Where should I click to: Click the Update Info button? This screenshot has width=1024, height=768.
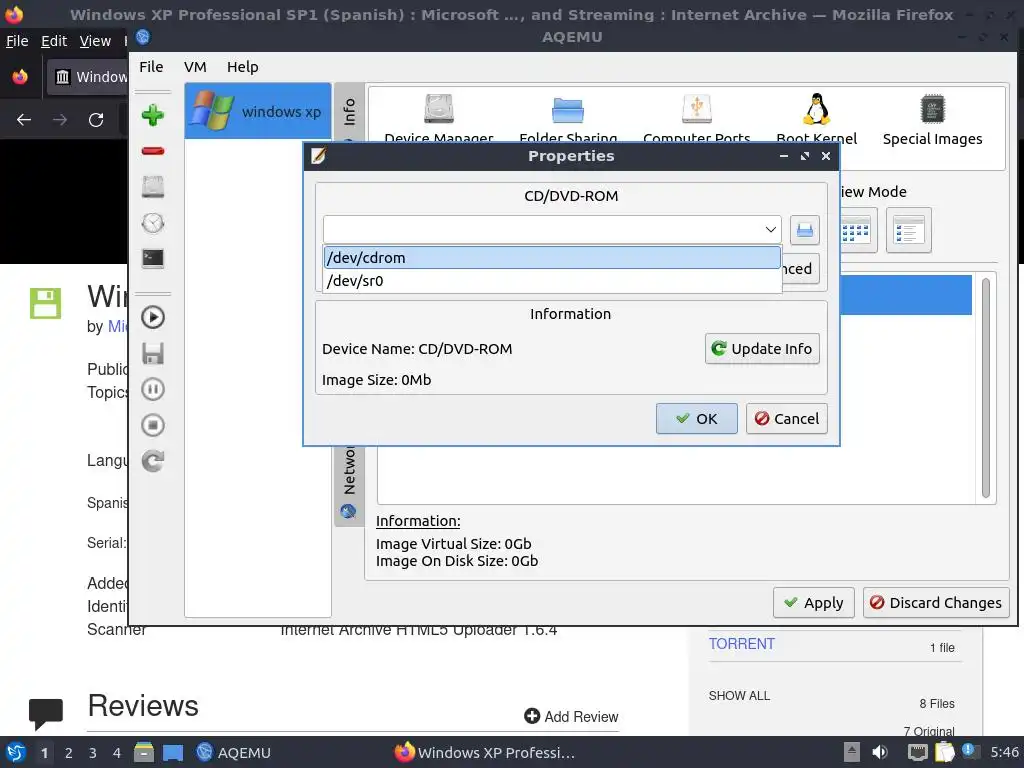tap(762, 349)
